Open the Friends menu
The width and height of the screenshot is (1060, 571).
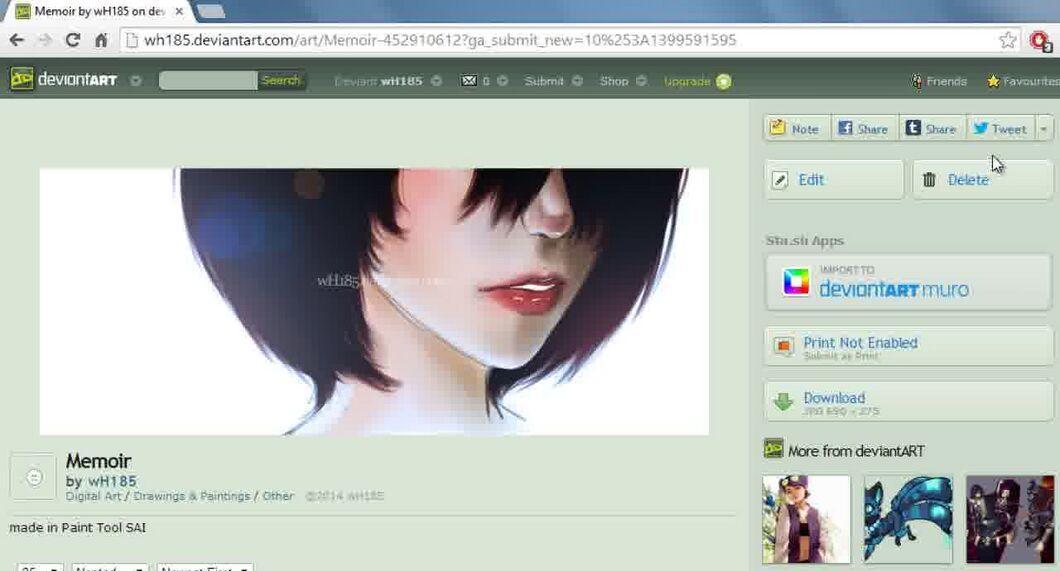pos(939,81)
